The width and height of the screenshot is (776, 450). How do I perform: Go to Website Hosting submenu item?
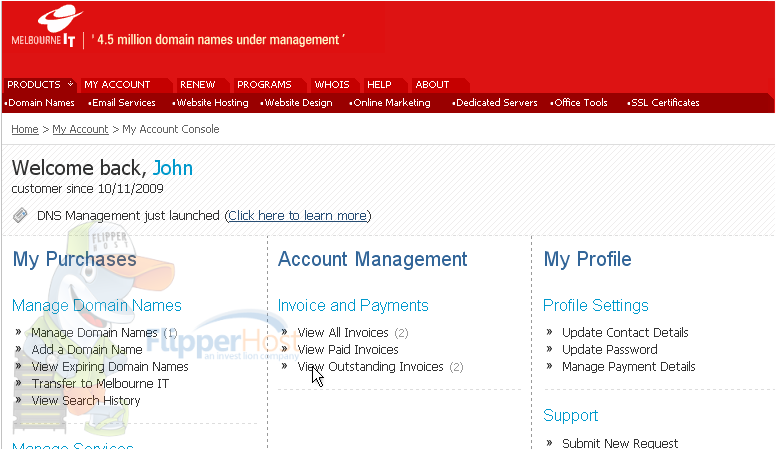[212, 102]
